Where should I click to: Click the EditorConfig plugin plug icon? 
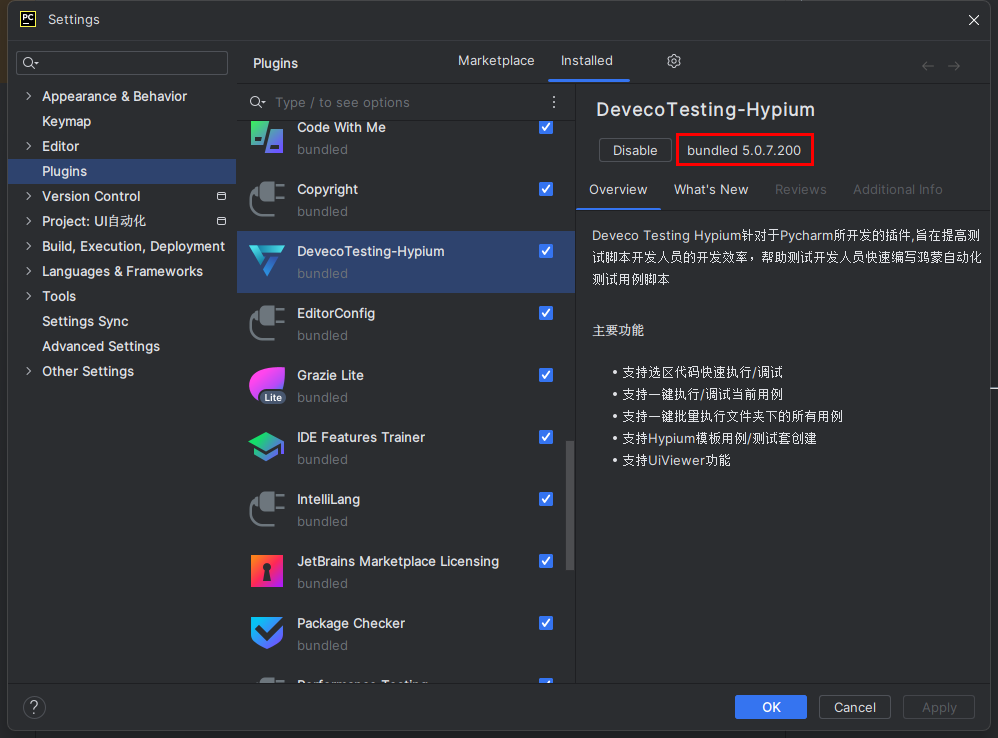267,323
